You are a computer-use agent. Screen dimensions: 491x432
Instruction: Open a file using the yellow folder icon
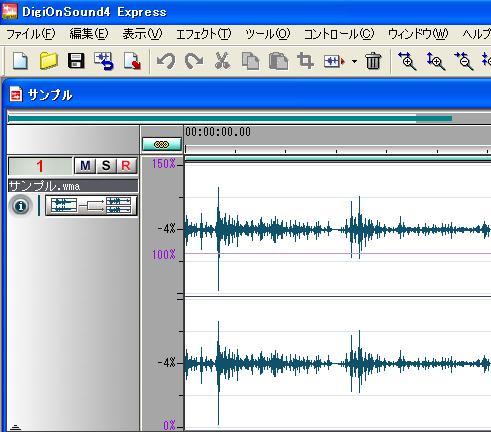49,61
